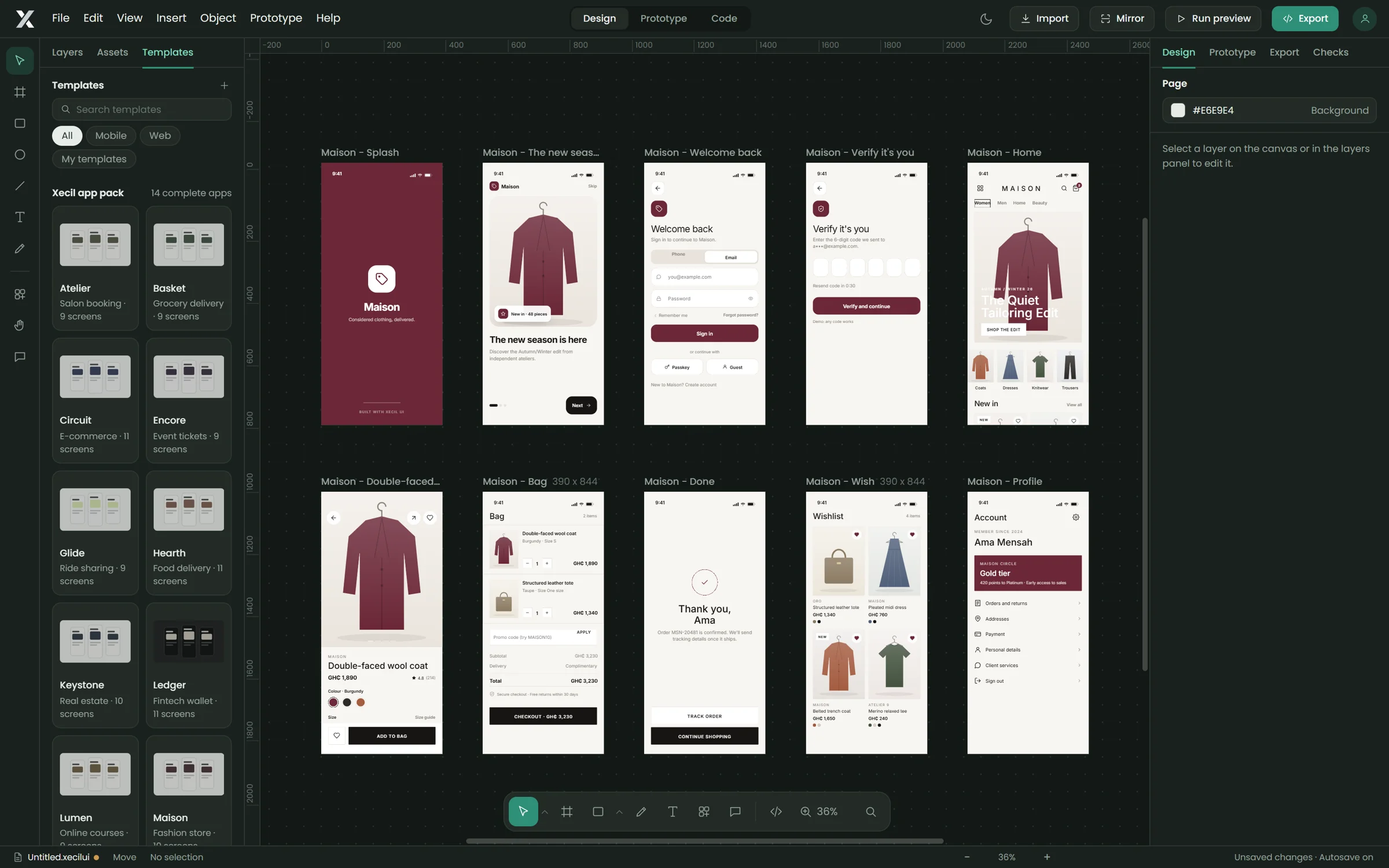Click the Frame tool in bottom toolbar
The height and width of the screenshot is (868, 1389).
567,812
